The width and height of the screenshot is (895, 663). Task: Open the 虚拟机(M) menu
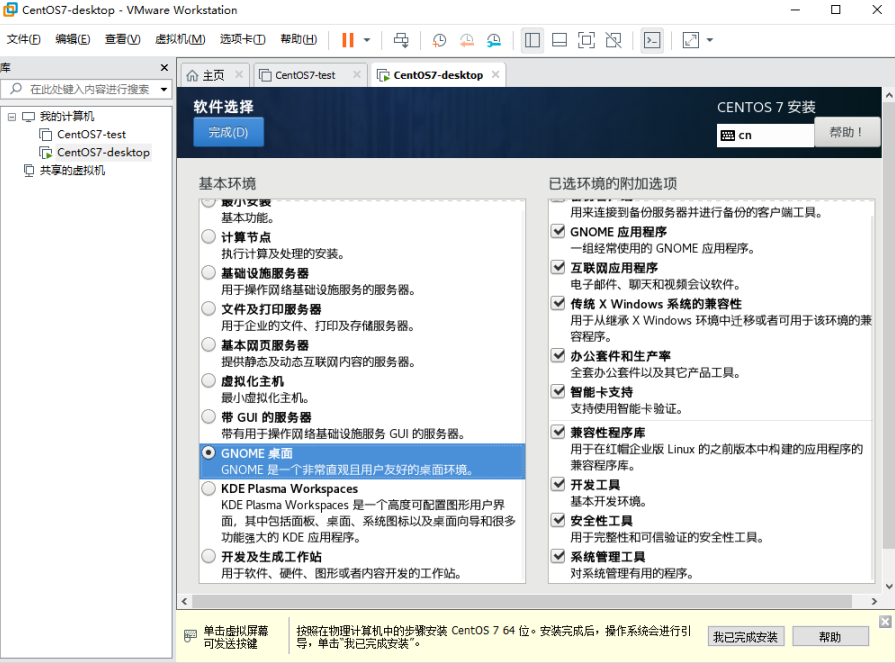pos(180,39)
